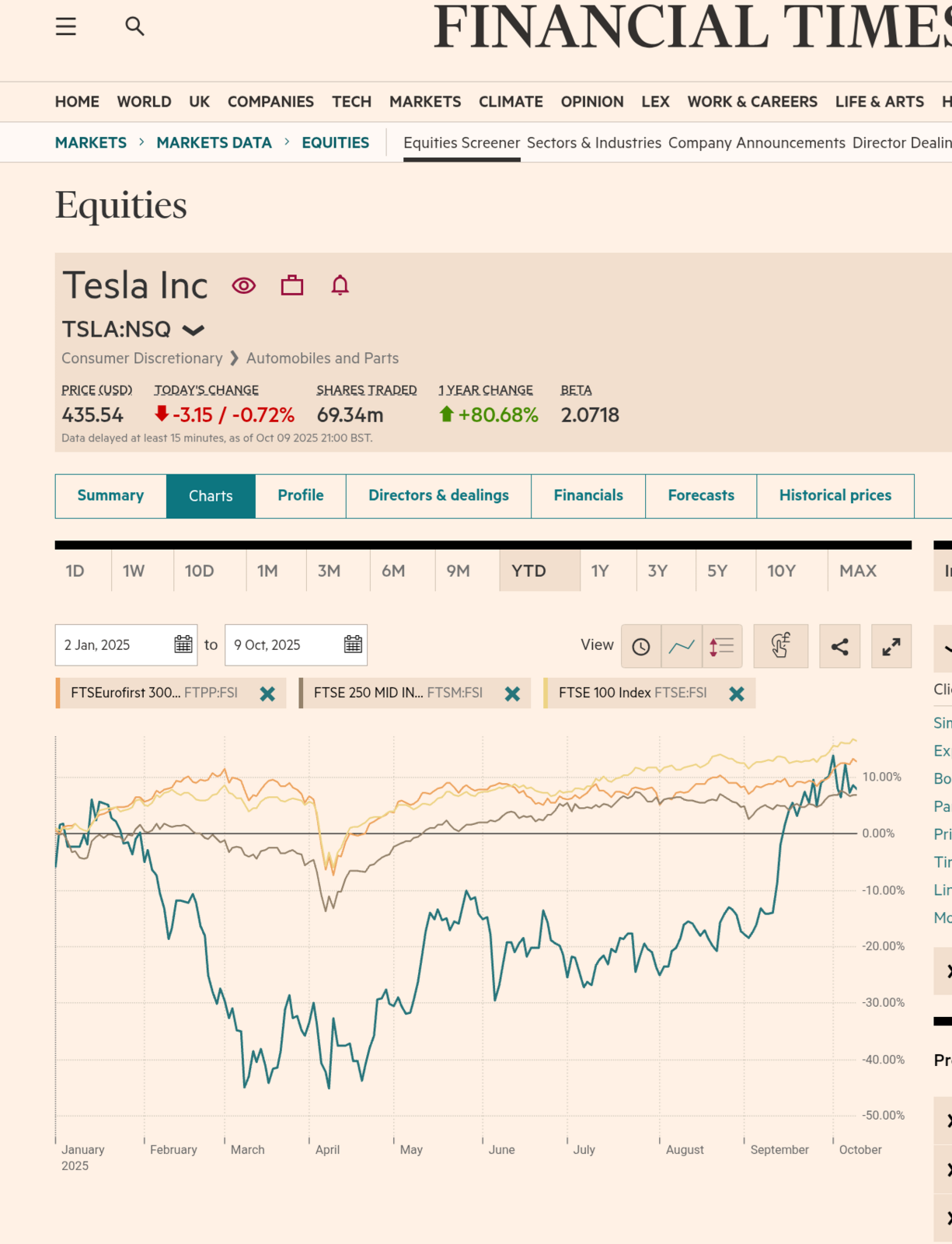The image size is (952, 1244).
Task: Remove FTSEurofirst 300 comparison from chart
Action: tap(267, 694)
